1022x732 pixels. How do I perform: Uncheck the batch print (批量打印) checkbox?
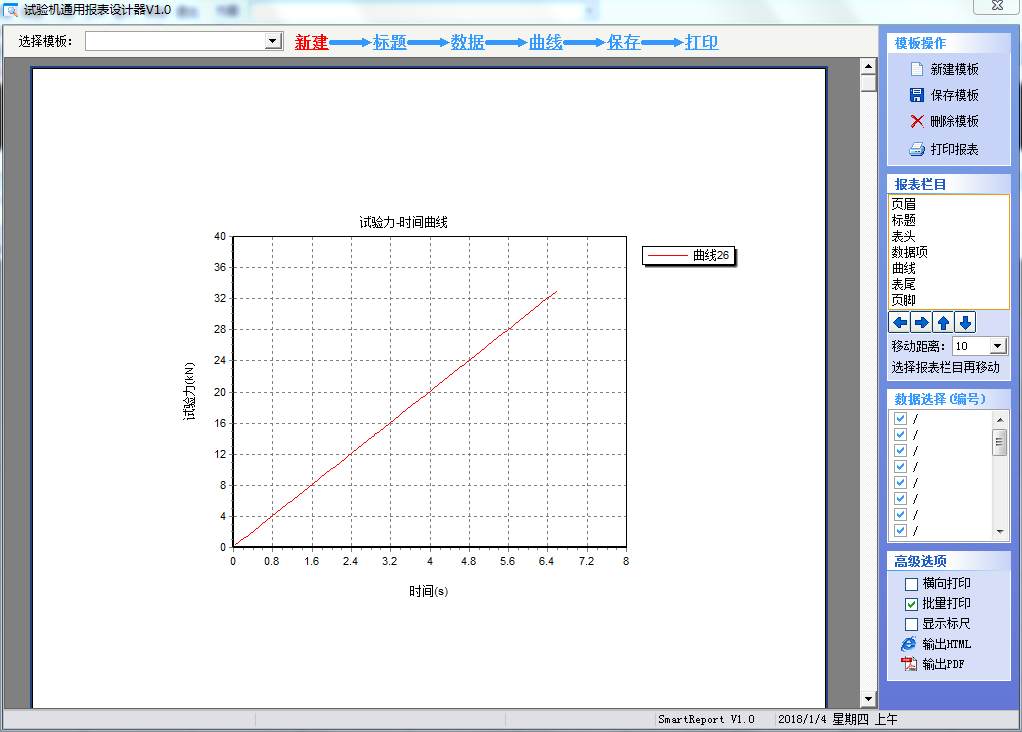(x=911, y=604)
